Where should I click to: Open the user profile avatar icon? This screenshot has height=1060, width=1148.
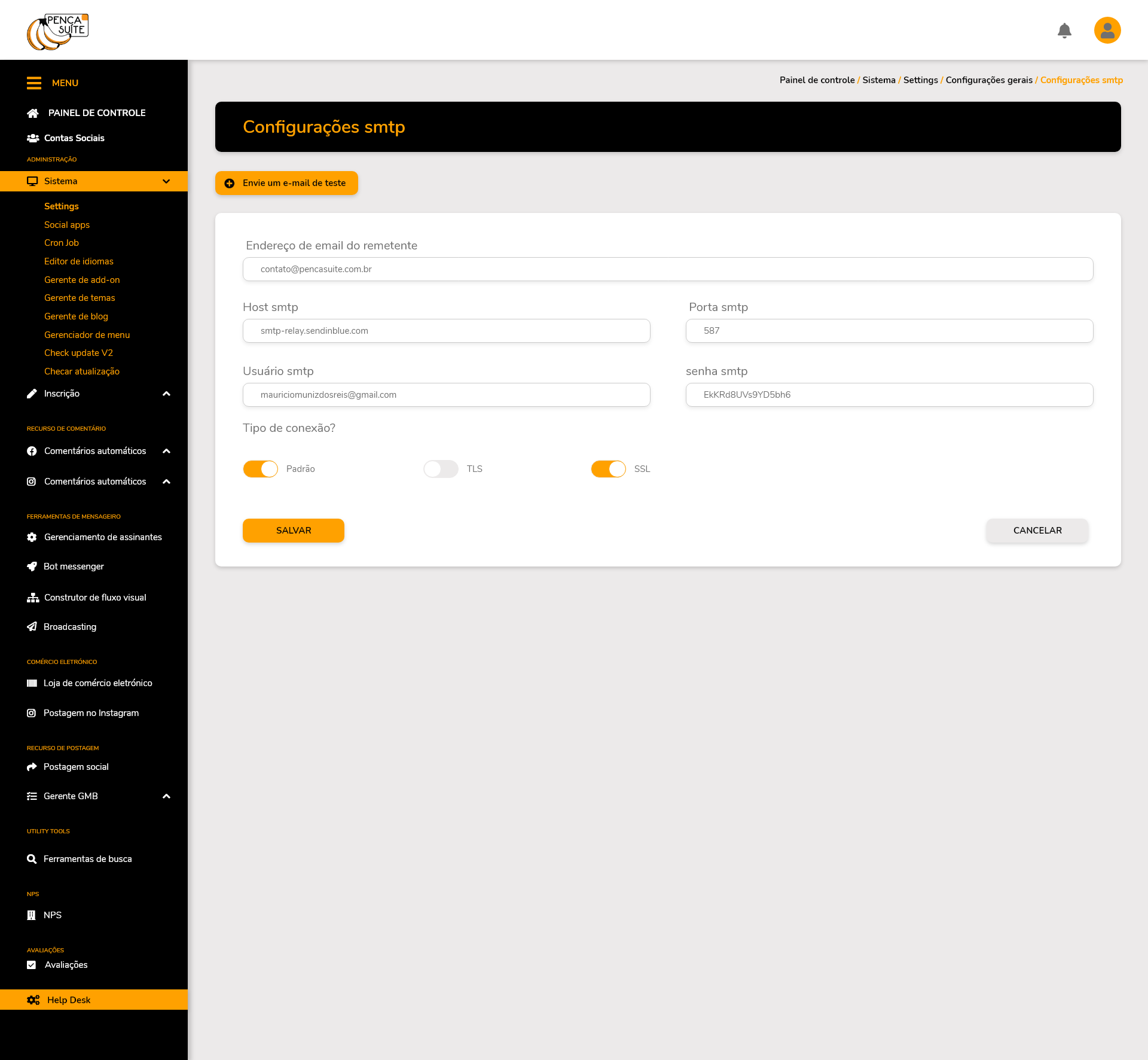[x=1107, y=31]
